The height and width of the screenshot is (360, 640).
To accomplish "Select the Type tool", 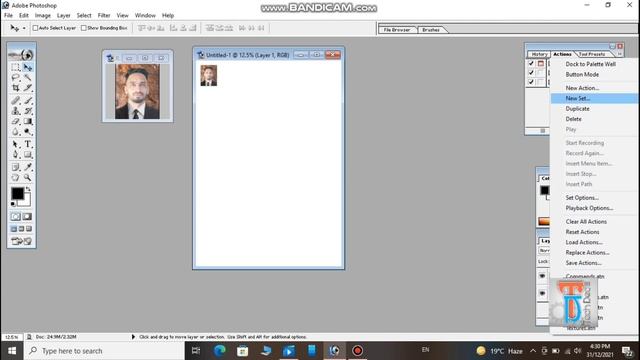I will (28, 144).
